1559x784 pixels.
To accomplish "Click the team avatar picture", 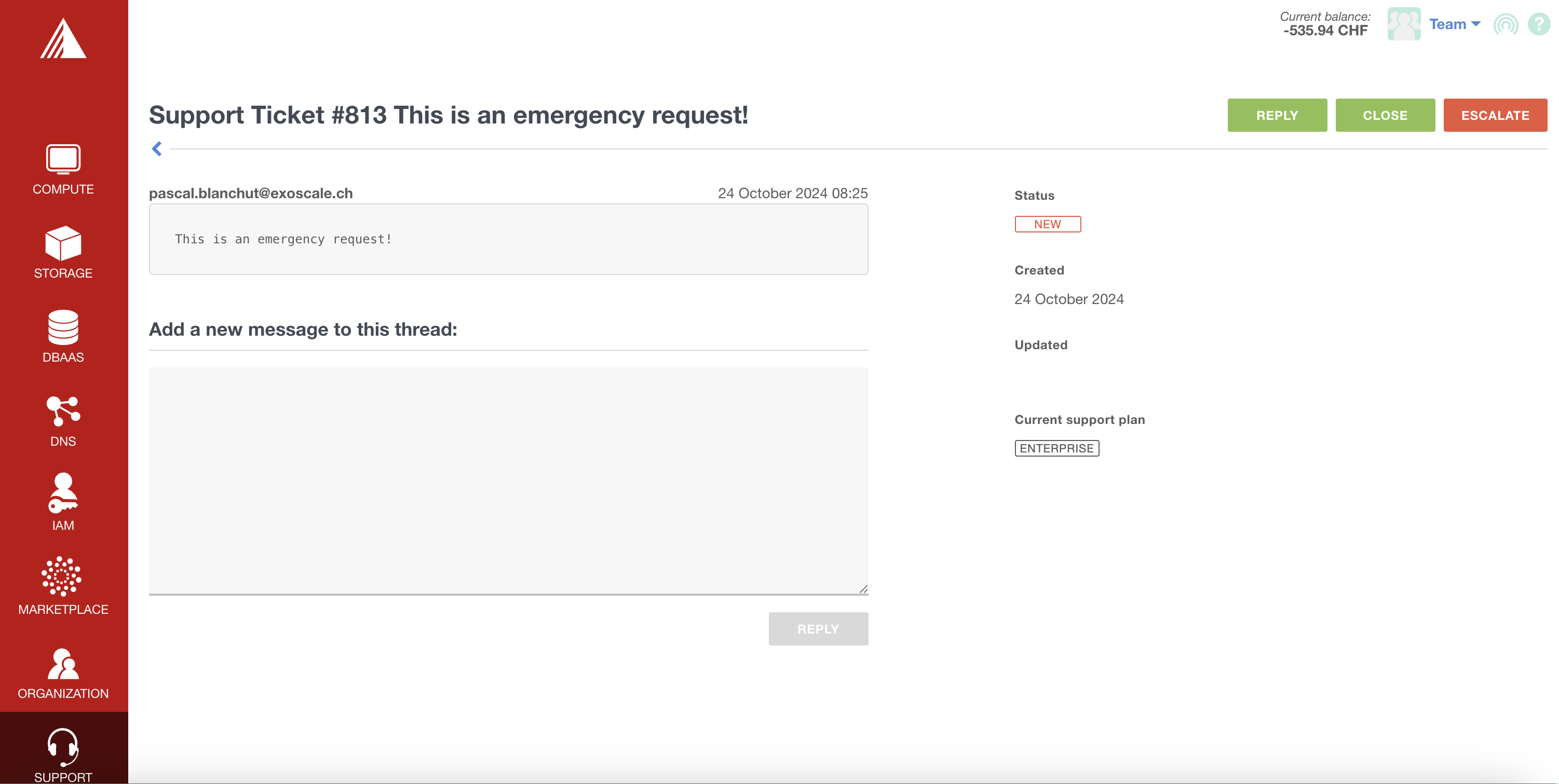I will coord(1403,24).
